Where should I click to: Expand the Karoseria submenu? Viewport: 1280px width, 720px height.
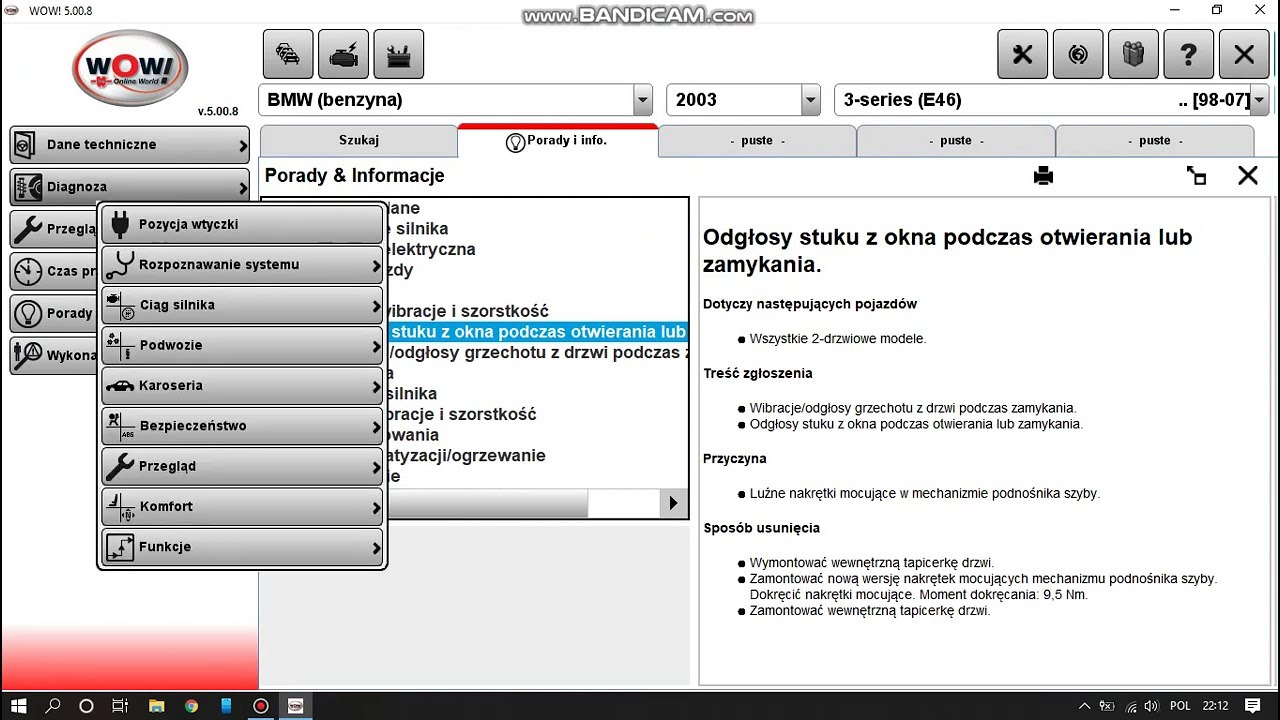pos(242,385)
